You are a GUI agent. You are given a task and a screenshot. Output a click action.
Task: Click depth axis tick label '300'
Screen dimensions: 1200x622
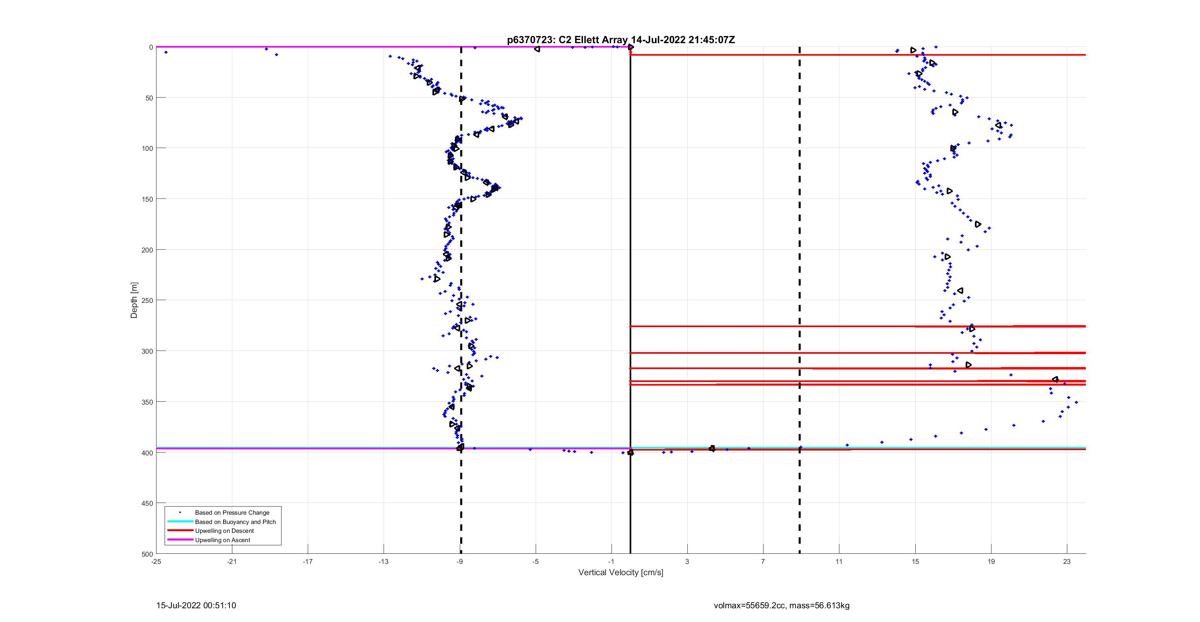click(146, 351)
